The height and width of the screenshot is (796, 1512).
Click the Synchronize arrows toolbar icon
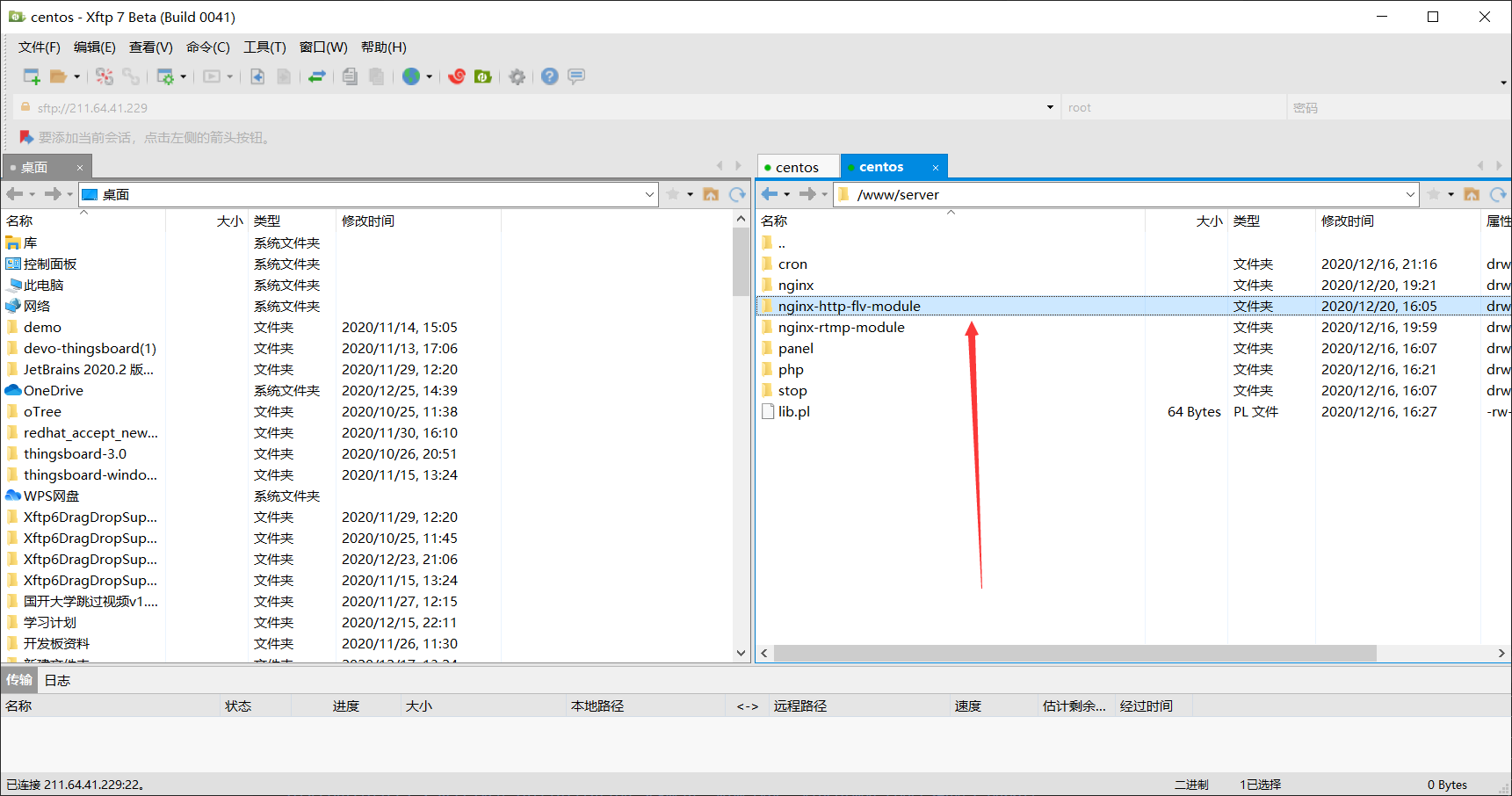coord(317,76)
